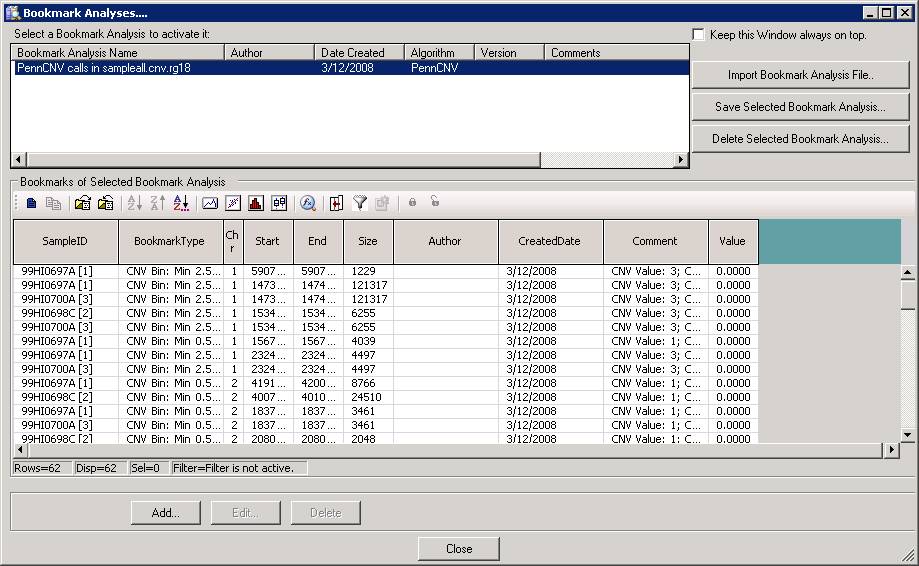
Task: Click the Author column header in bookmarks grid
Action: point(446,241)
